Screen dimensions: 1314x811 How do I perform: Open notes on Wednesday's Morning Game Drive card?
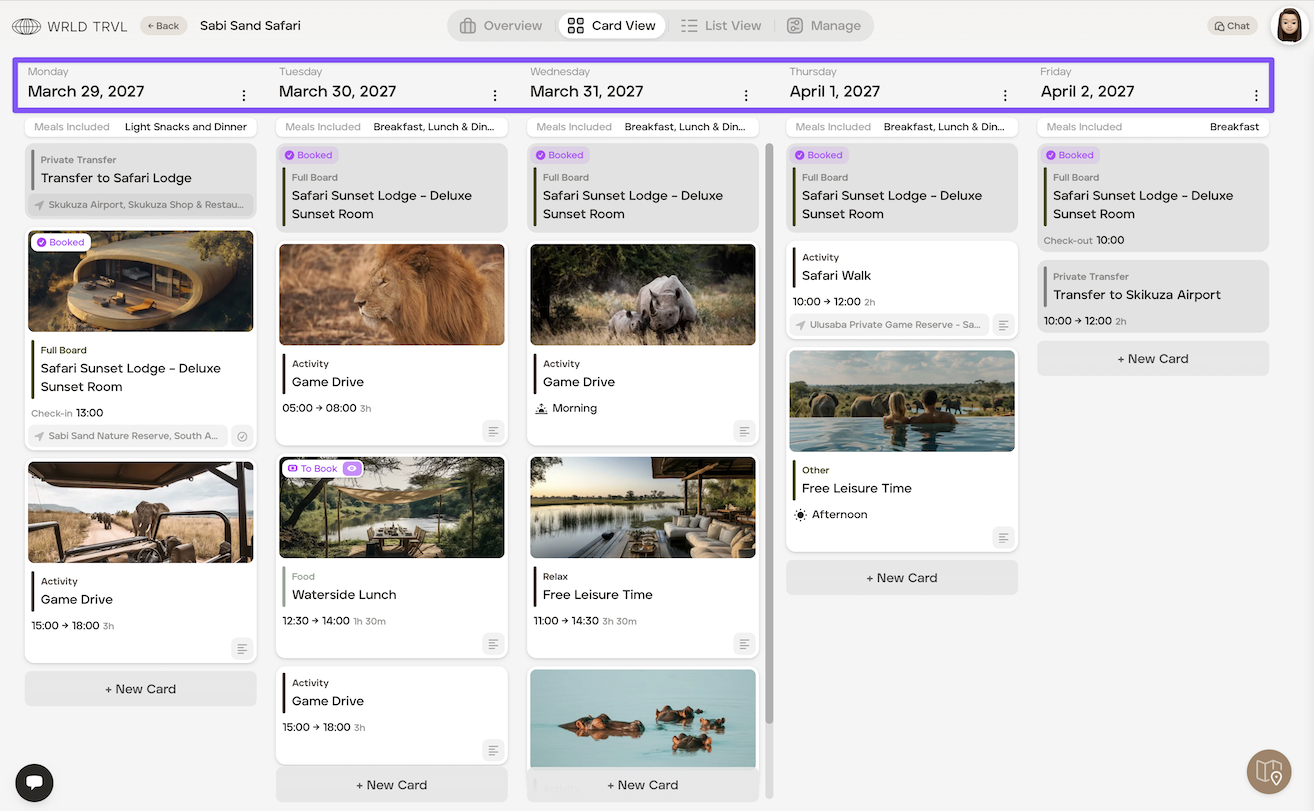(744, 431)
